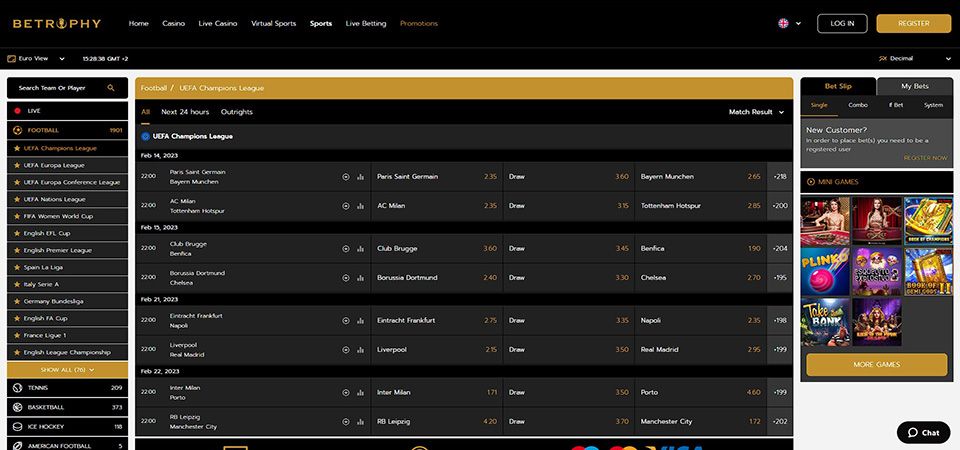Open statistics icon for Club Brugge match
960x450 pixels.
point(361,249)
